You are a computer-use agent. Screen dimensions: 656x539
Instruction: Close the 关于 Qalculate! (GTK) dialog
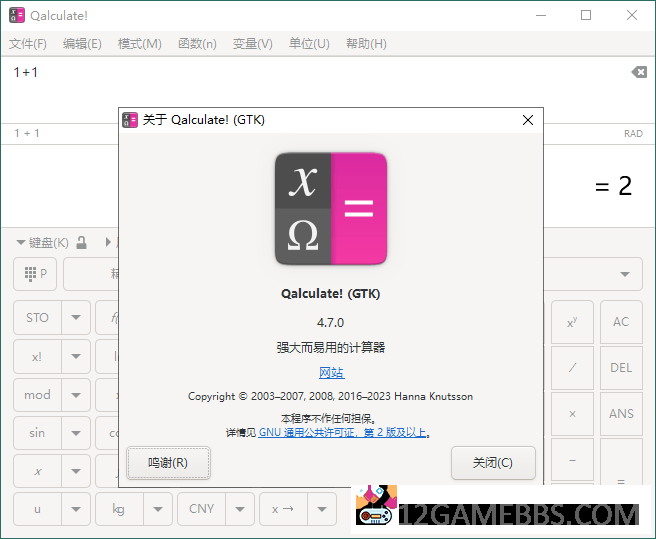[528, 120]
